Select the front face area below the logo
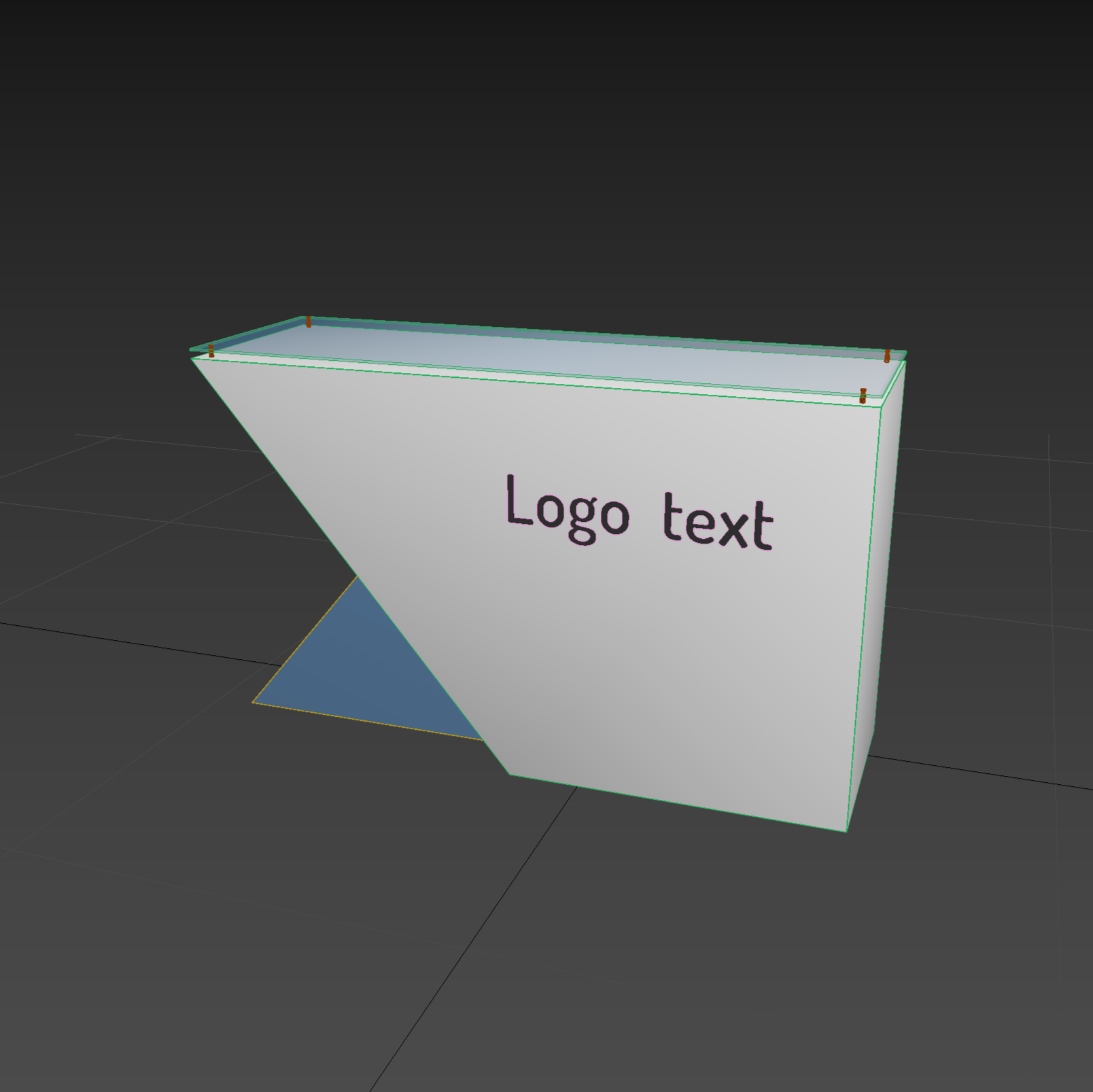Image resolution: width=1093 pixels, height=1092 pixels. coord(680,680)
